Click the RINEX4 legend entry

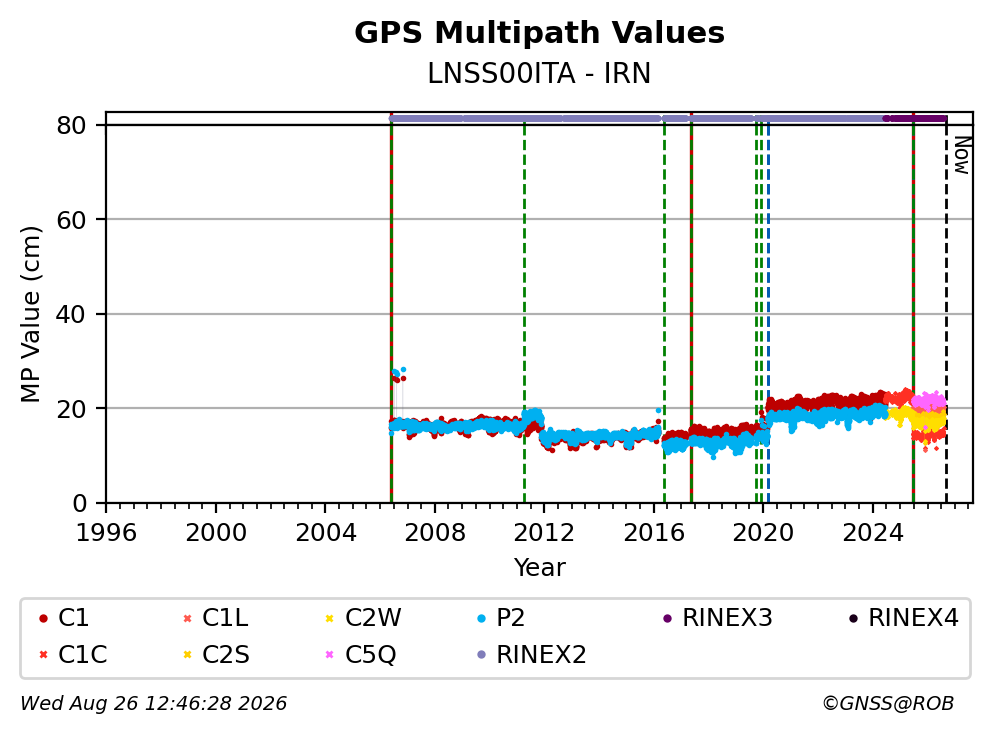click(x=903, y=618)
